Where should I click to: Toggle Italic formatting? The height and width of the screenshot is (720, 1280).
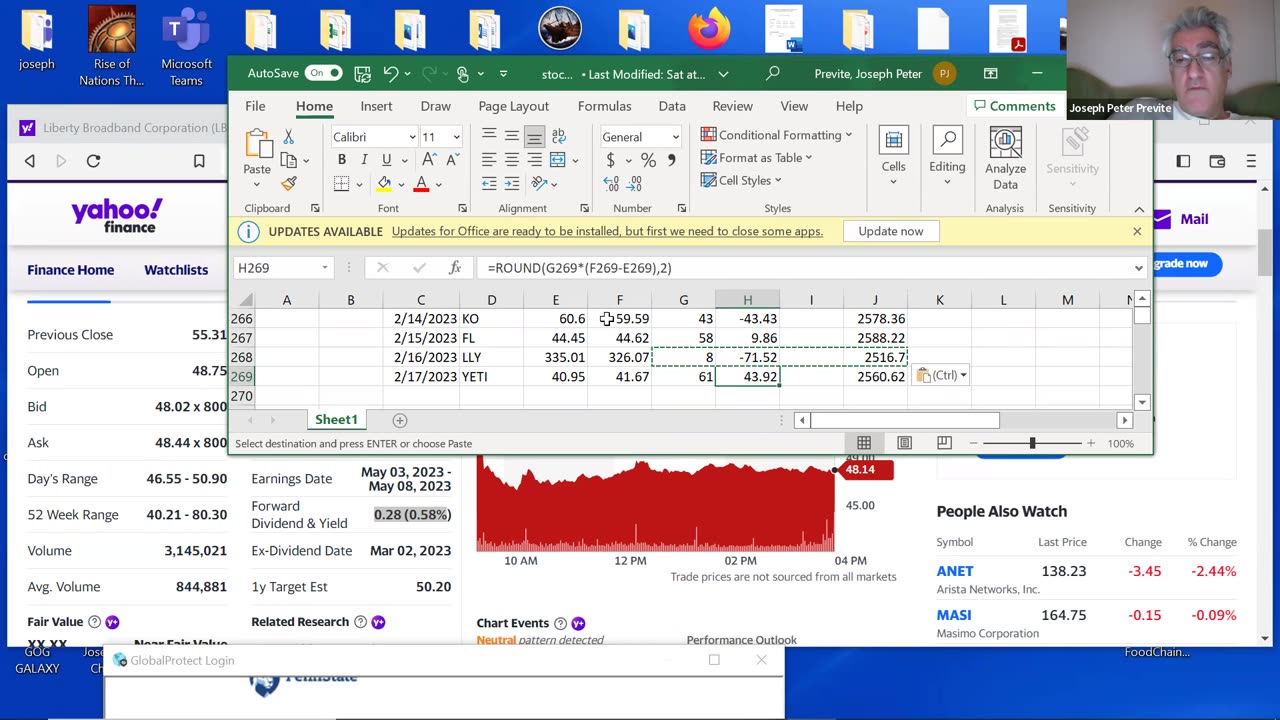(364, 160)
